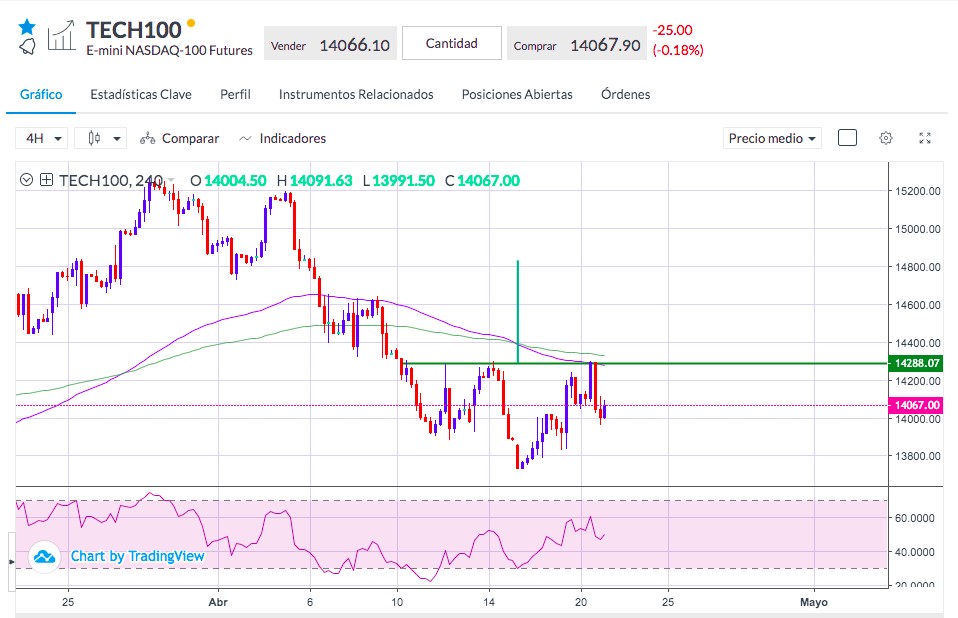
Task: Click the Comparar compare button
Action: pos(180,139)
